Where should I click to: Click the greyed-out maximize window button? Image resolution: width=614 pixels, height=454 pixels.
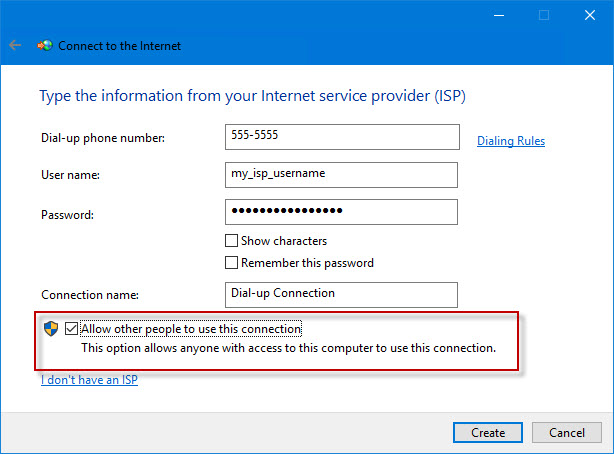[x=545, y=15]
